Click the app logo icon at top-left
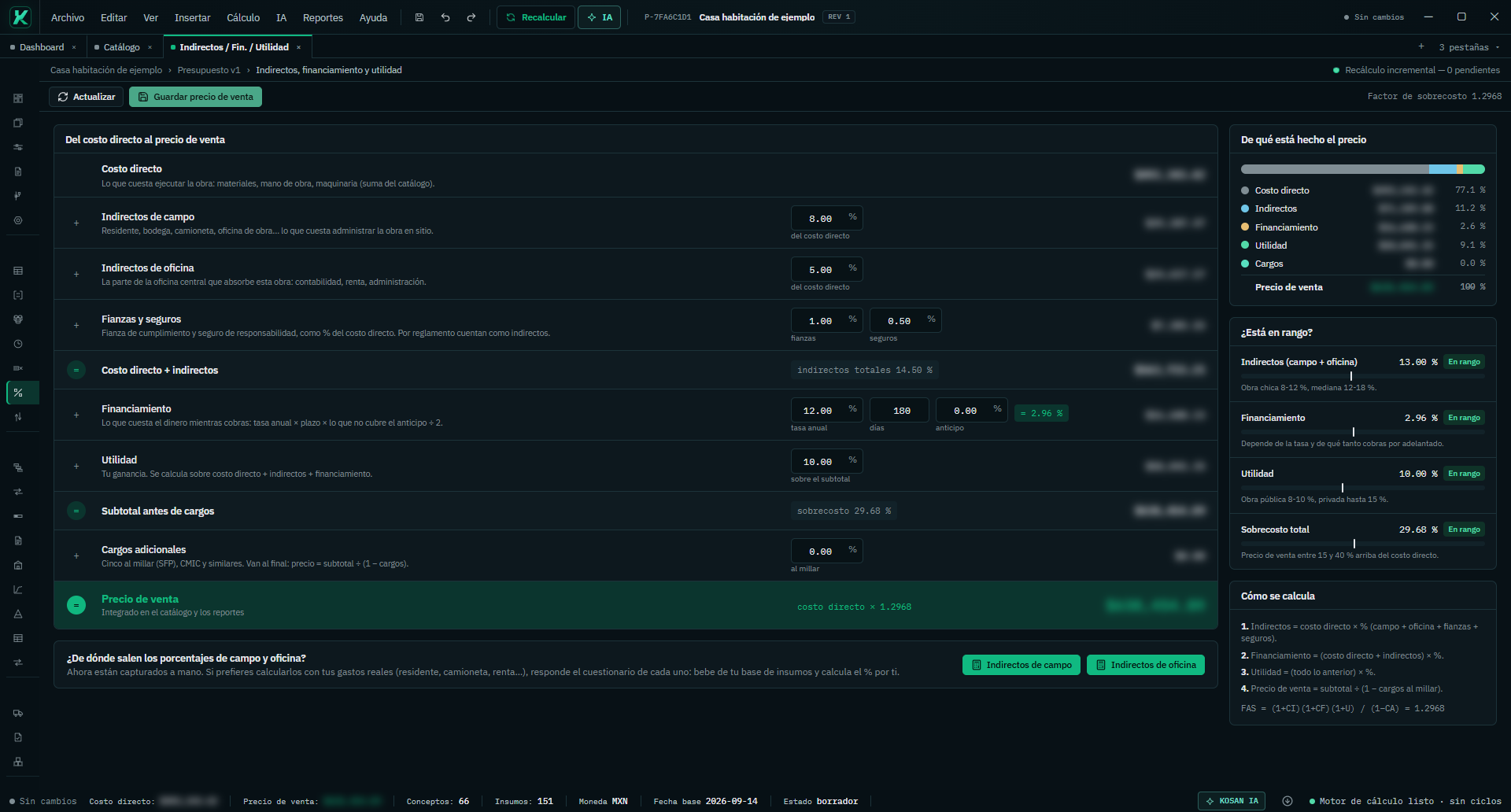 pyautogui.click(x=20, y=17)
